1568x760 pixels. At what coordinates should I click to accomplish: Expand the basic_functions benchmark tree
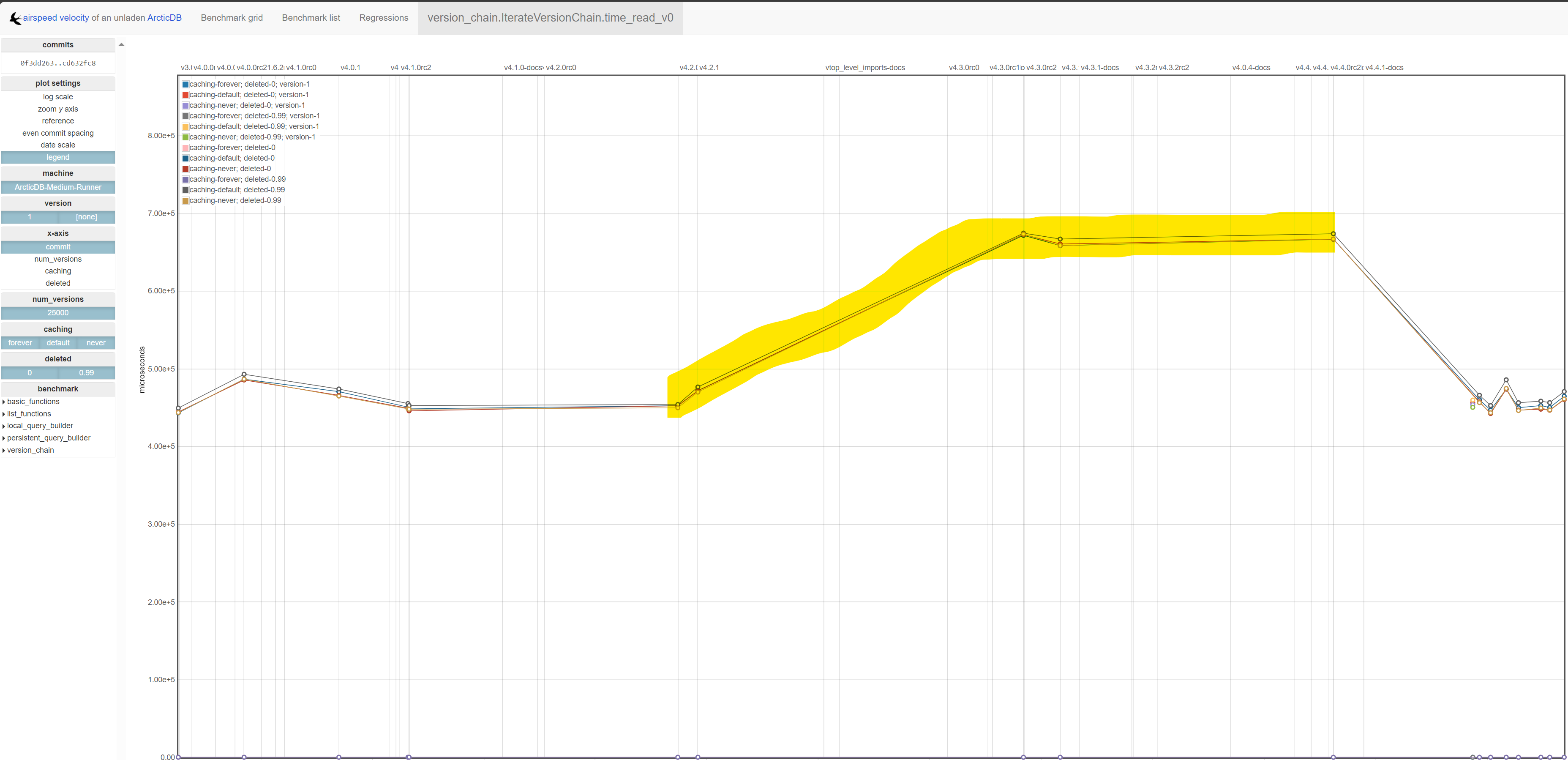pos(33,402)
